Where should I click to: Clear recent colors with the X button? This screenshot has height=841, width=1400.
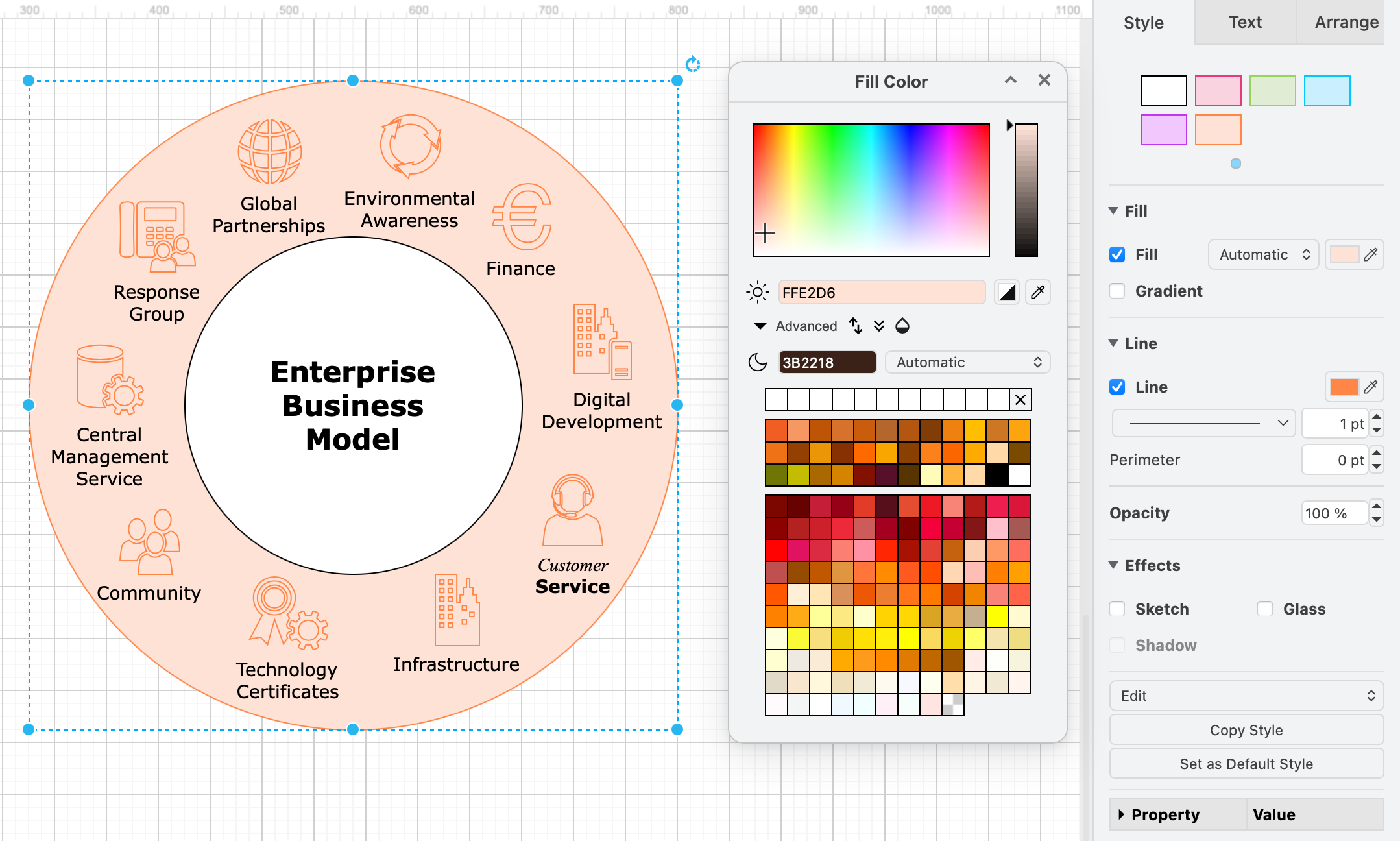[1020, 400]
